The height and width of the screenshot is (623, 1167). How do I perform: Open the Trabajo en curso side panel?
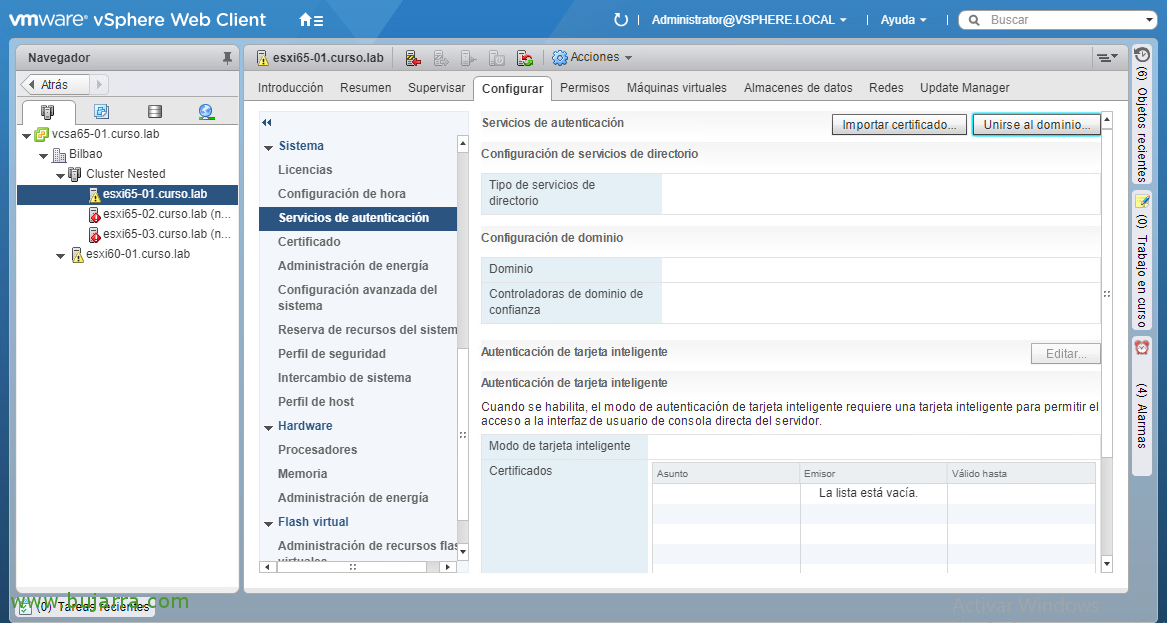(x=1141, y=260)
